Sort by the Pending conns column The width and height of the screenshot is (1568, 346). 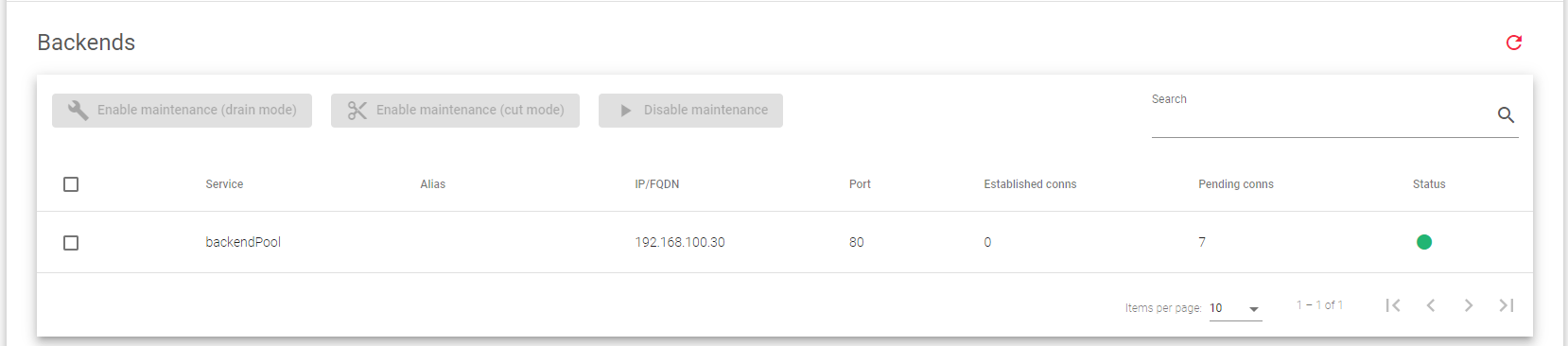(1236, 184)
